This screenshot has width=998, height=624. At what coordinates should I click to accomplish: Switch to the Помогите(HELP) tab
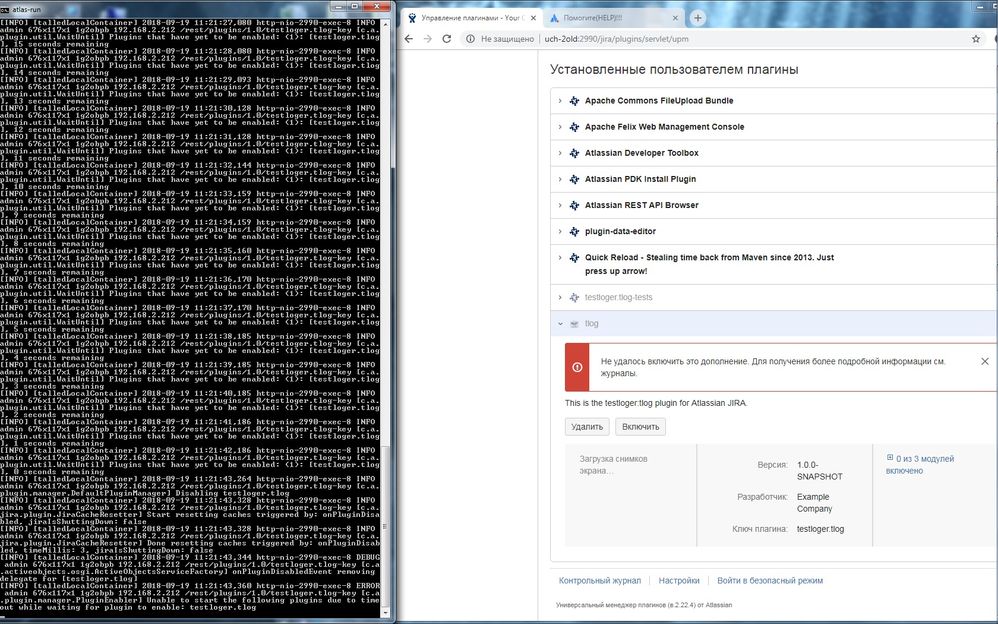click(614, 18)
